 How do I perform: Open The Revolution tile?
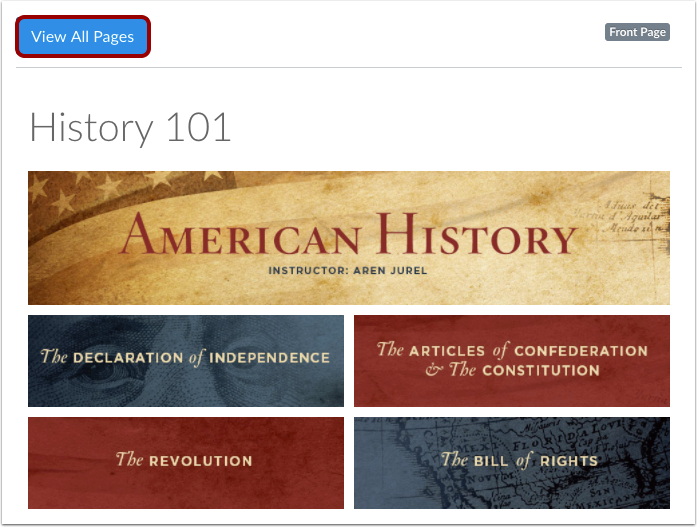pyautogui.click(x=186, y=463)
